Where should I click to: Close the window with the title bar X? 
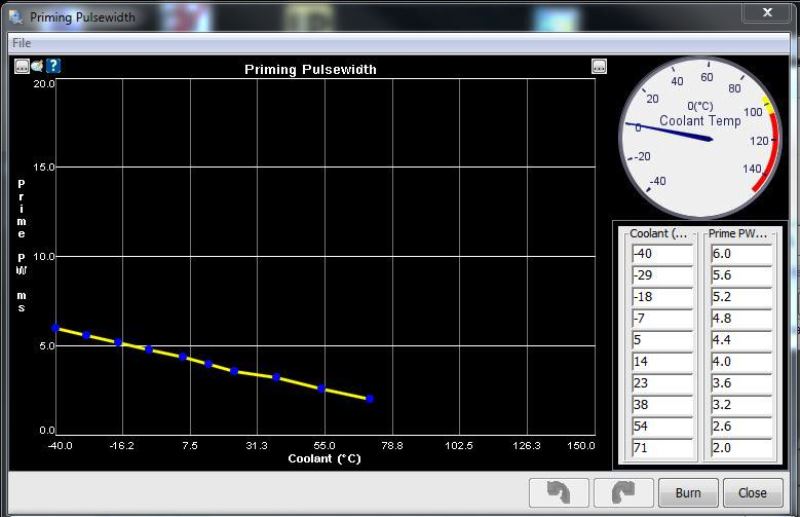click(x=767, y=14)
